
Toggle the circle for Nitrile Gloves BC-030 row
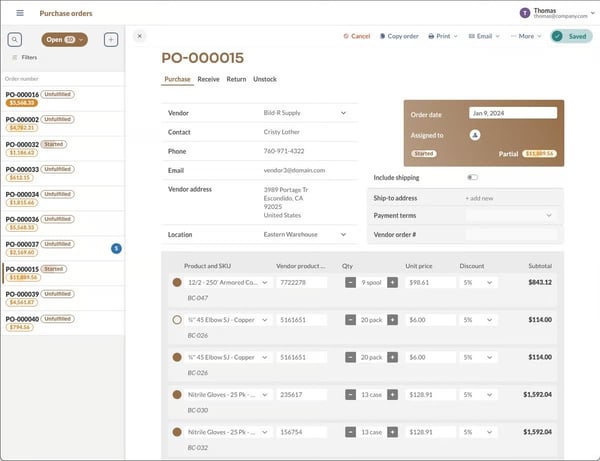177,394
